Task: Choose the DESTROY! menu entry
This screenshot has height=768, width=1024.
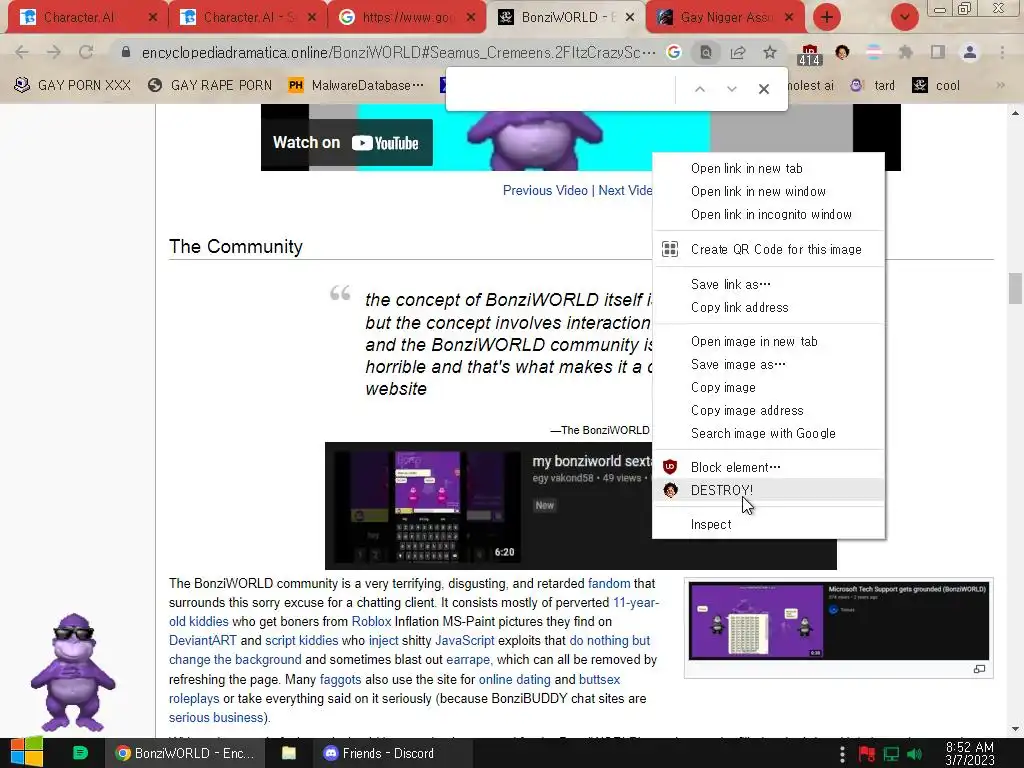Action: pyautogui.click(x=769, y=490)
